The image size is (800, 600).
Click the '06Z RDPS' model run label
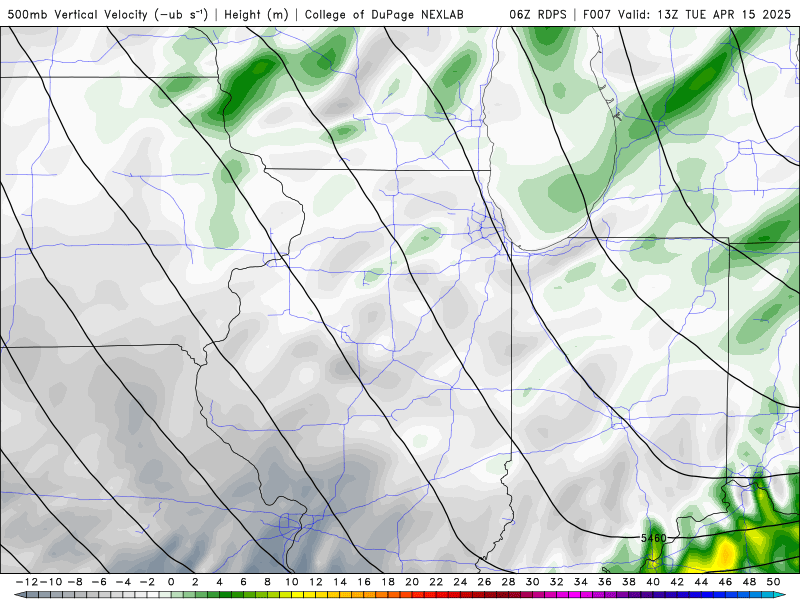[x=538, y=14]
